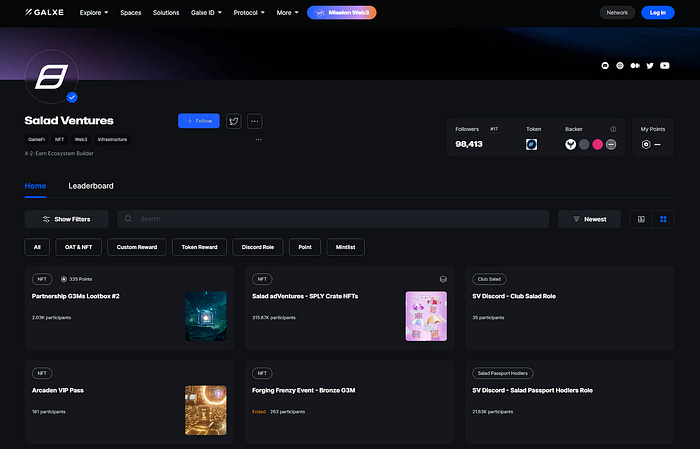
Task: Click the cube icon on SPLY Crate card
Action: click(x=443, y=279)
